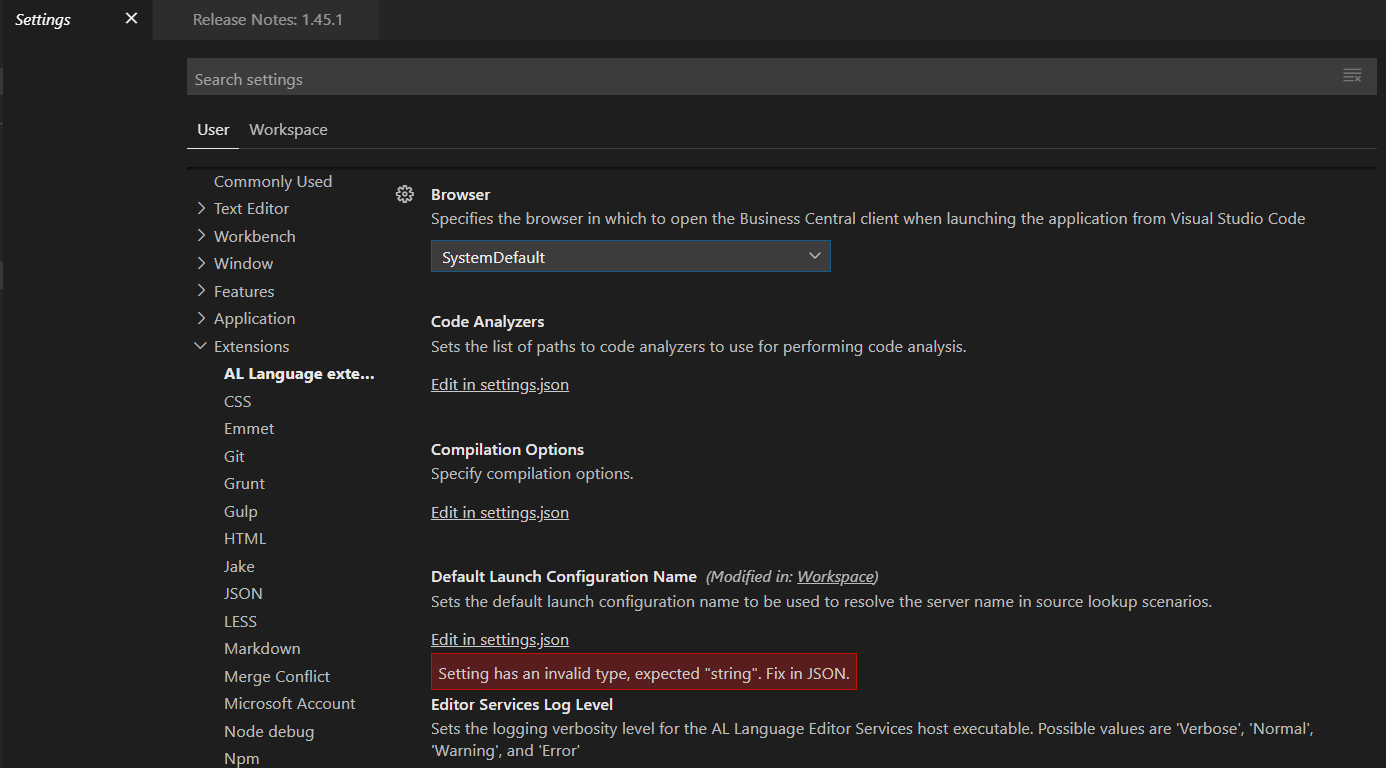
Task: Select the Markdown settings entry
Action: coord(262,648)
